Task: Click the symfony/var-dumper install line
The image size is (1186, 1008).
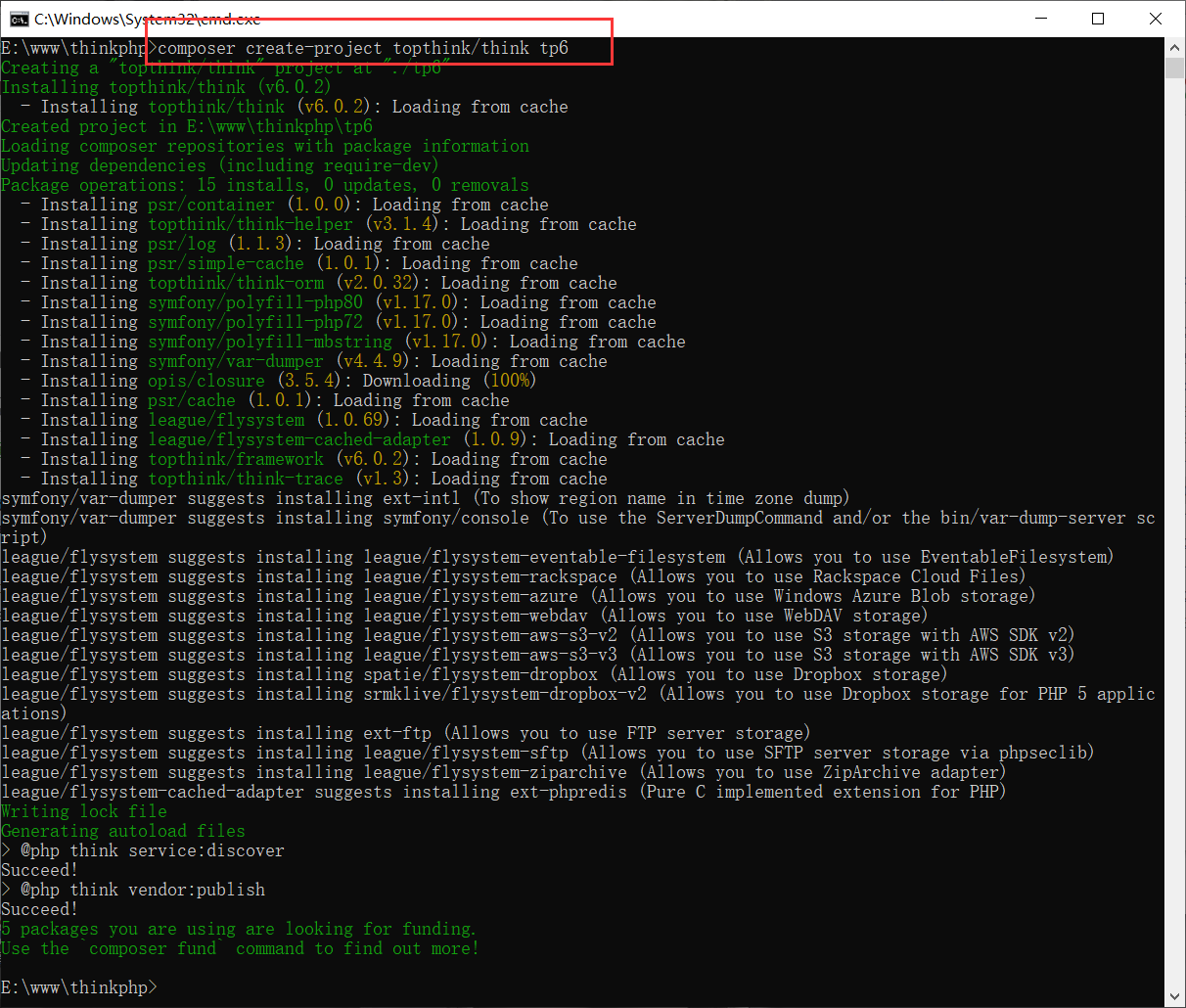Action: tap(314, 361)
